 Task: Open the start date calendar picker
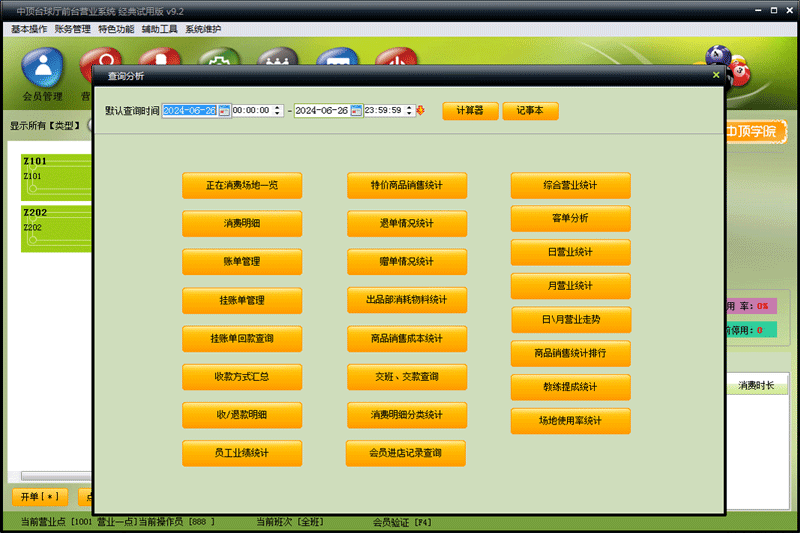pyautogui.click(x=224, y=111)
